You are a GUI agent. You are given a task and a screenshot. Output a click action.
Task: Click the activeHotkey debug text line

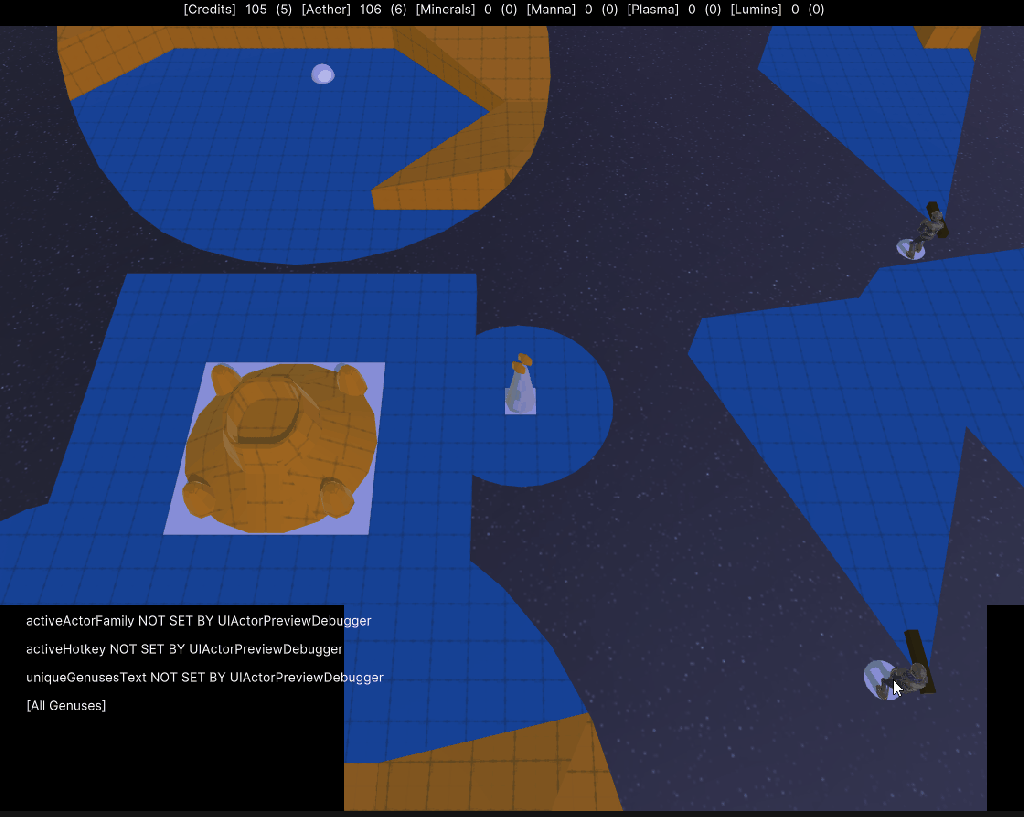click(184, 649)
